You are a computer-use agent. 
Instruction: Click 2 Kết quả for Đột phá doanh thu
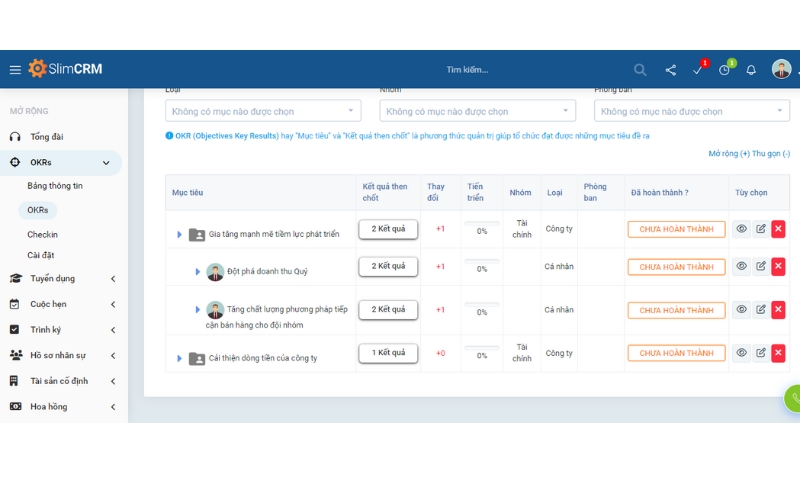click(388, 266)
